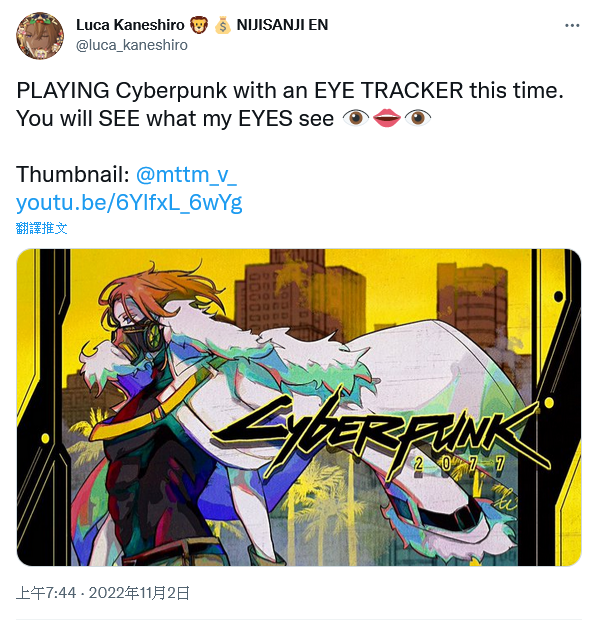This screenshot has height=620, width=598.
Task: Click 翻譯推文 to translate the tweet
Action: click(x=42, y=228)
